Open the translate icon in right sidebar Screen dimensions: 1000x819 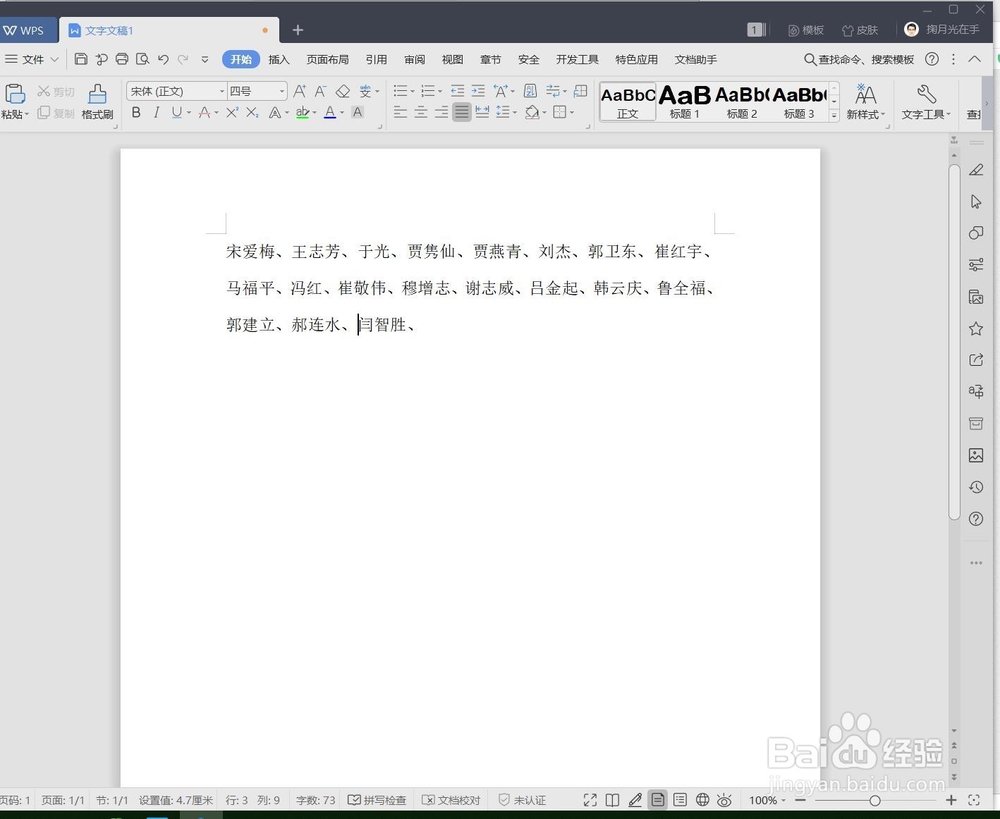tap(976, 391)
